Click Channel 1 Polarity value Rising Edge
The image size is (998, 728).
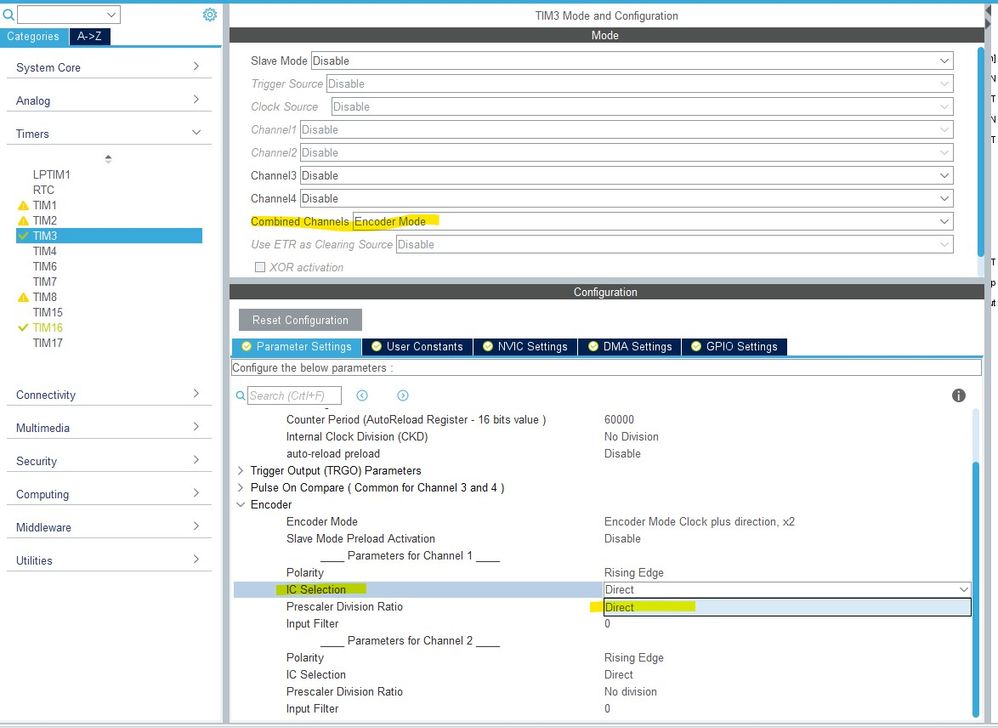tap(633, 573)
